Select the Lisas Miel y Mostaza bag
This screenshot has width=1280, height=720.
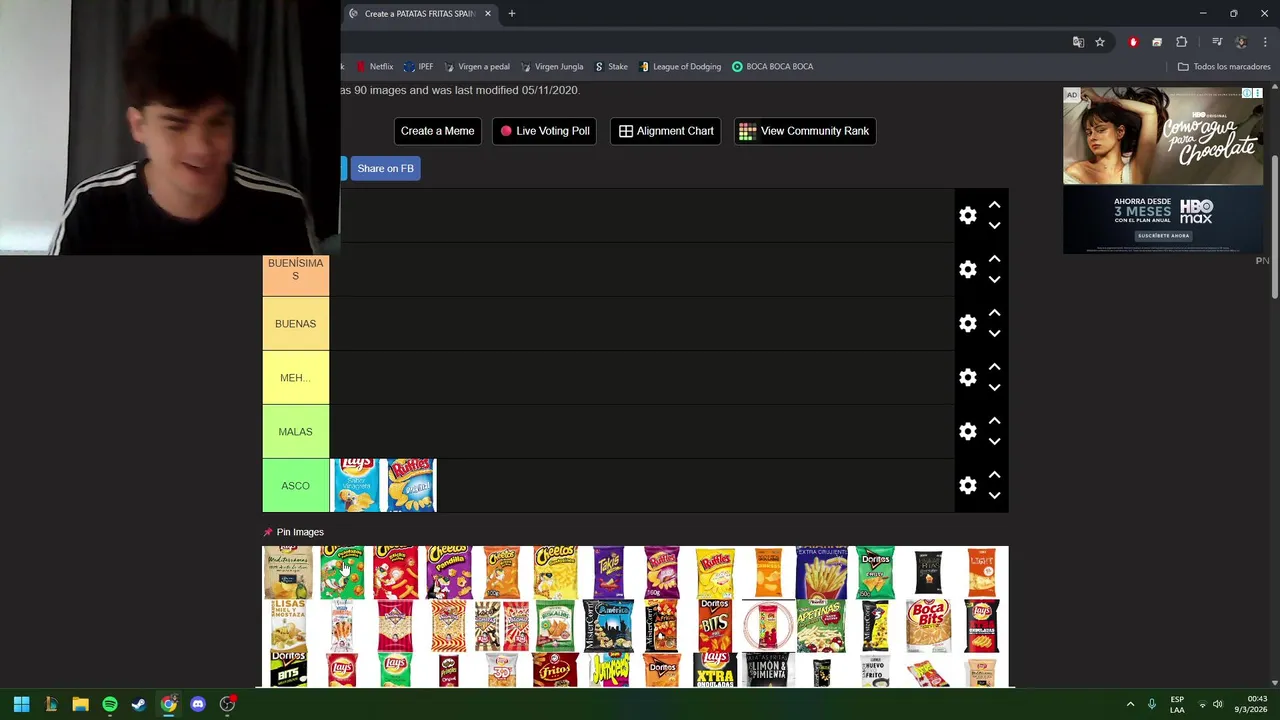tap(288, 626)
